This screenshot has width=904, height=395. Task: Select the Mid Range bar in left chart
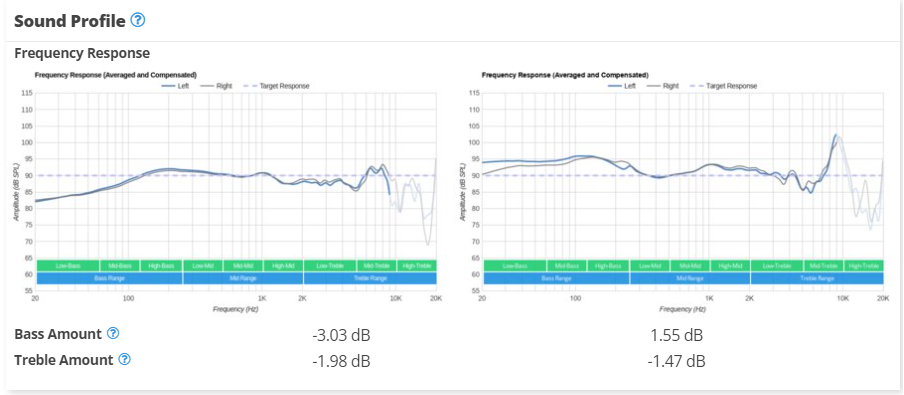click(243, 278)
